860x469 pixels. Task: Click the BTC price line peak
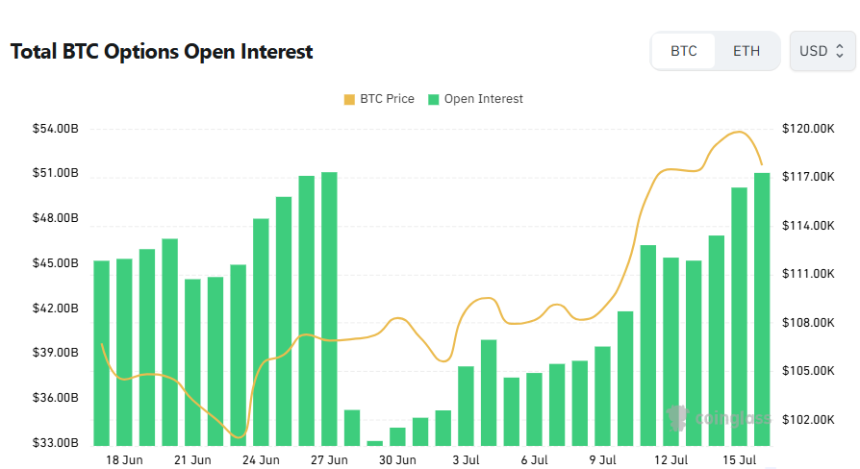point(739,132)
